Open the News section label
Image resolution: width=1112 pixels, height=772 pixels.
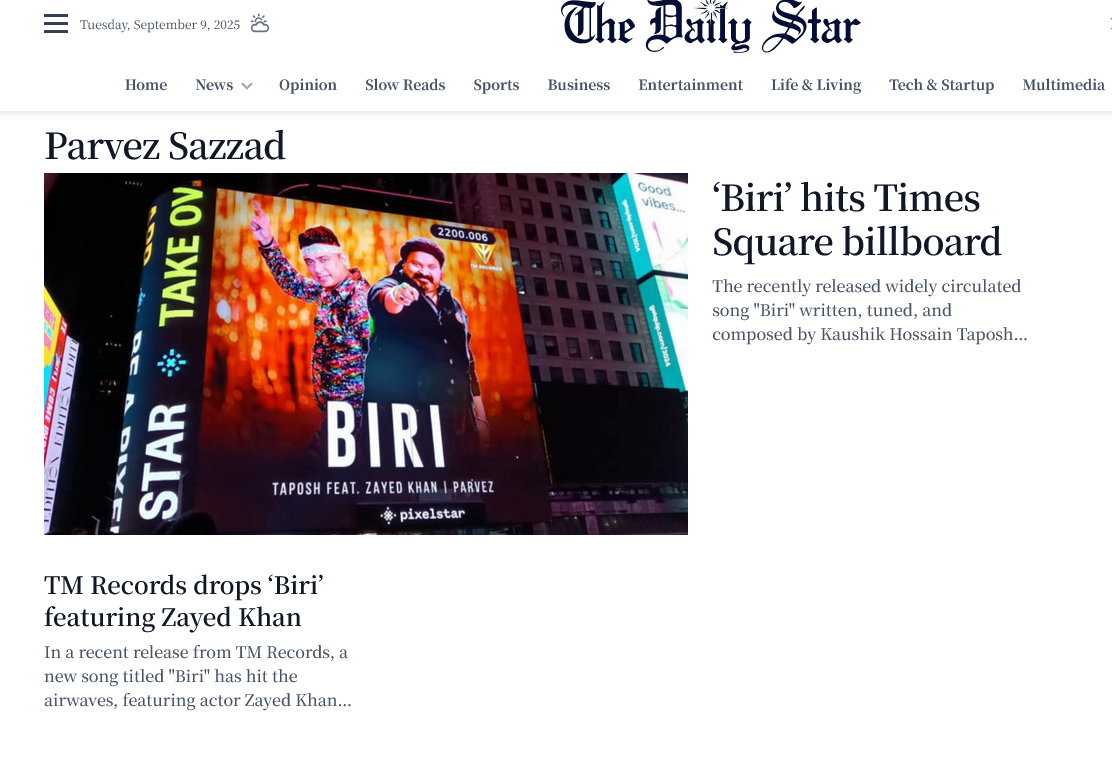click(213, 85)
